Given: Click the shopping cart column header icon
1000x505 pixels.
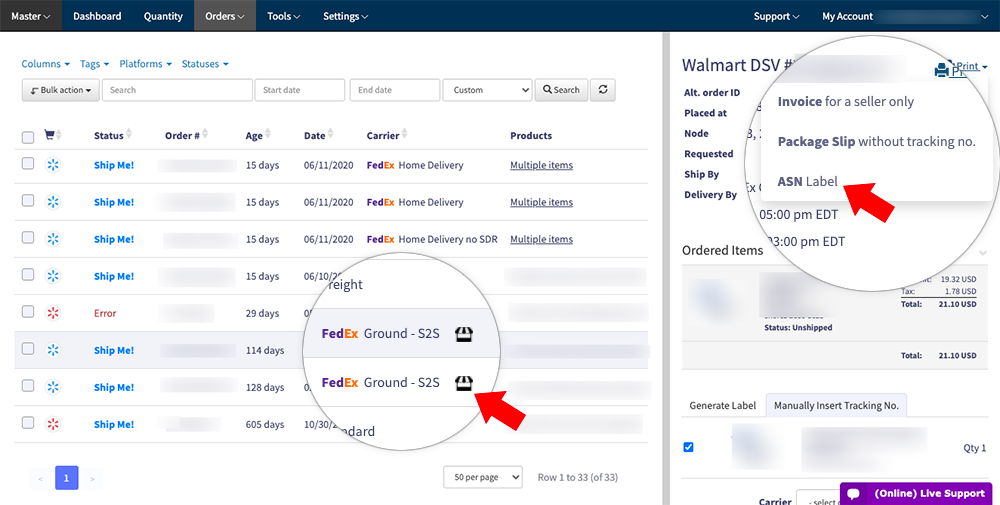Looking at the screenshot, I should point(48,135).
